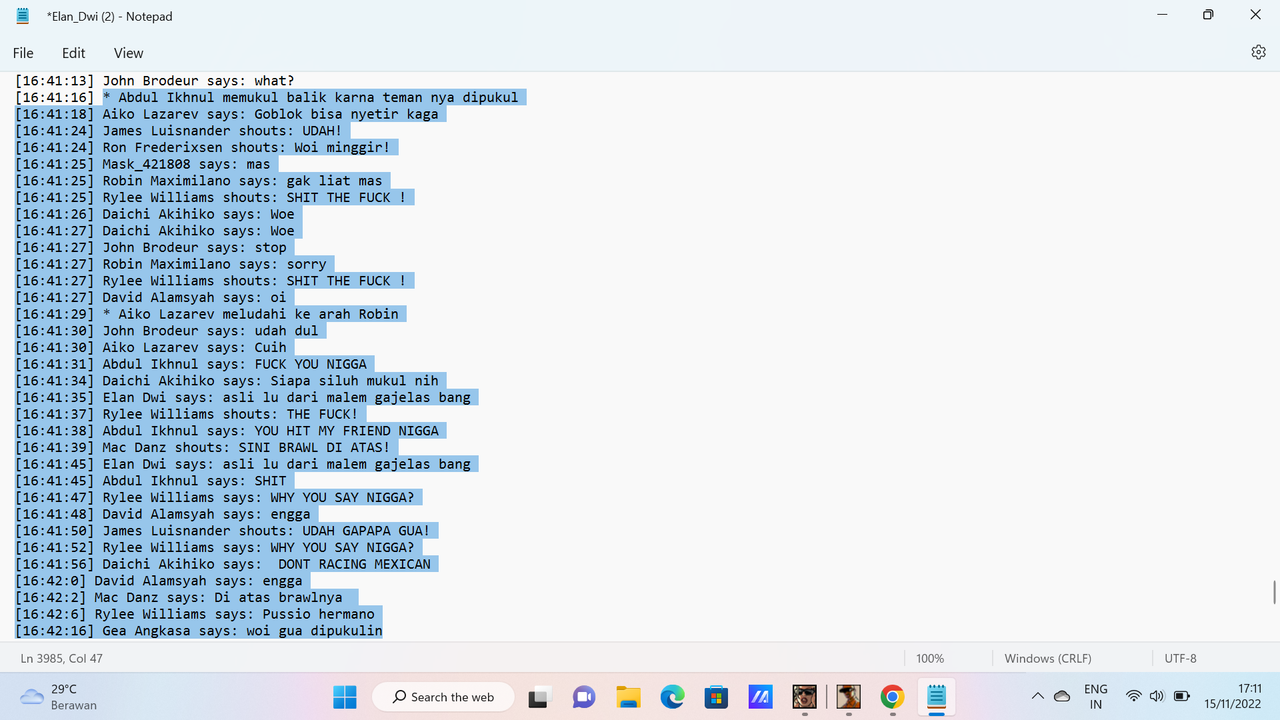Click line 'Aiko Lazarev says: Cuih'
This screenshot has width=1280, height=720.
pyautogui.click(x=151, y=347)
